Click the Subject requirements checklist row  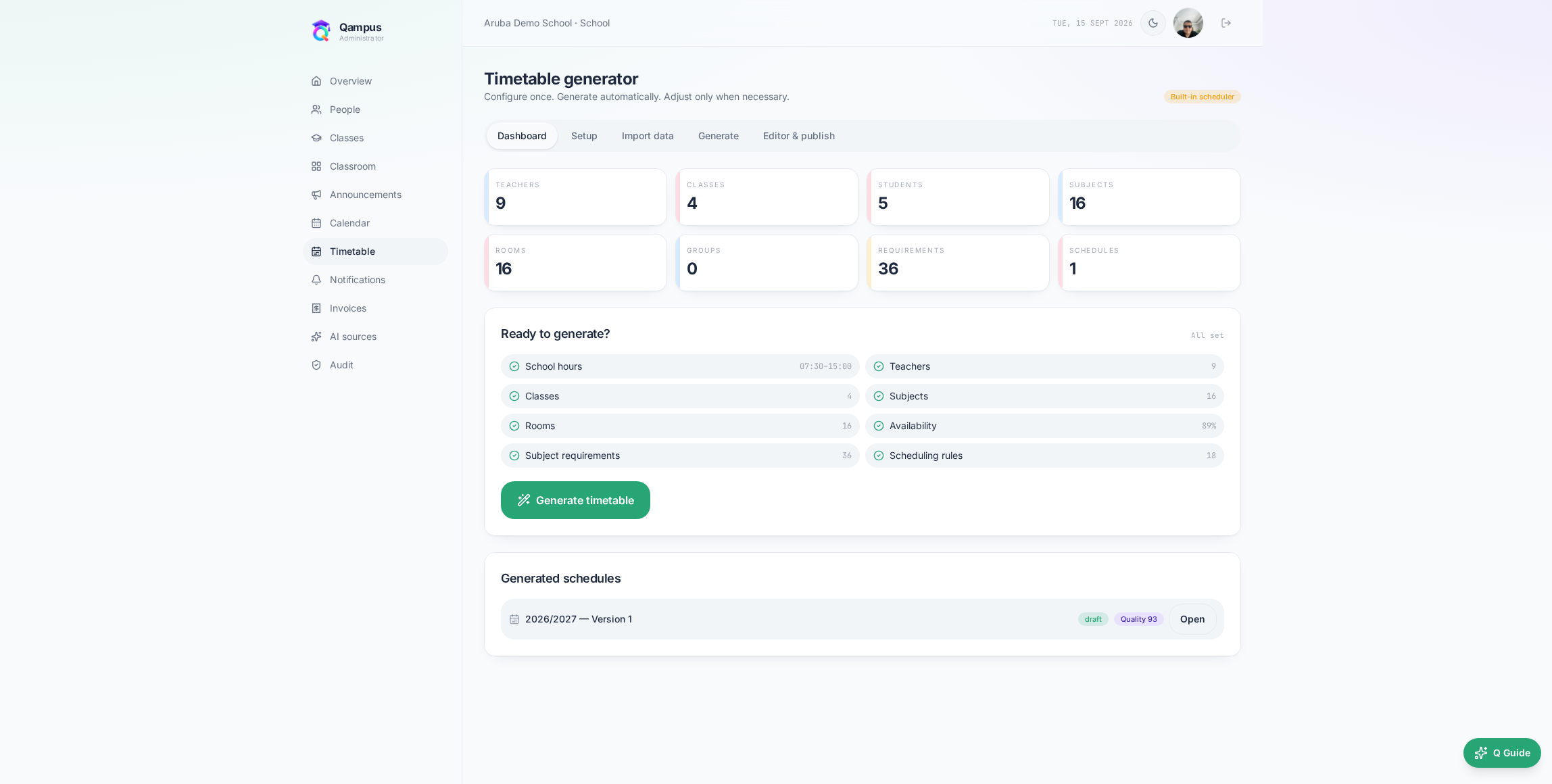pyautogui.click(x=680, y=456)
